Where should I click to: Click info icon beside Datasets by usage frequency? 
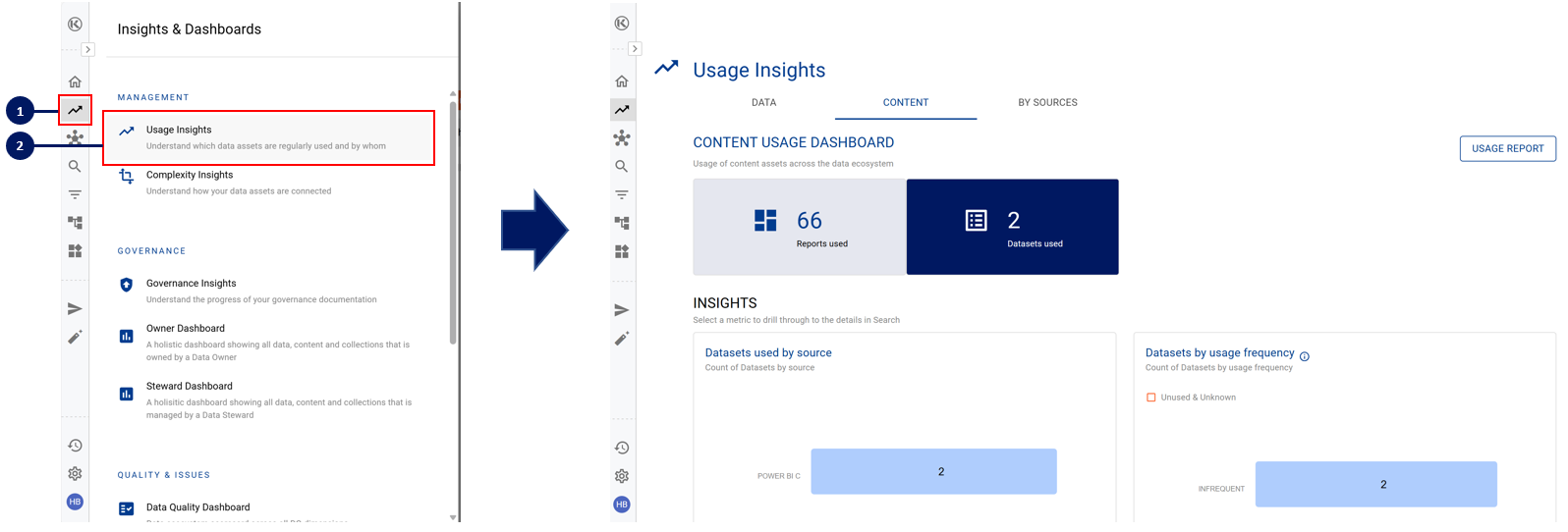1305,356
